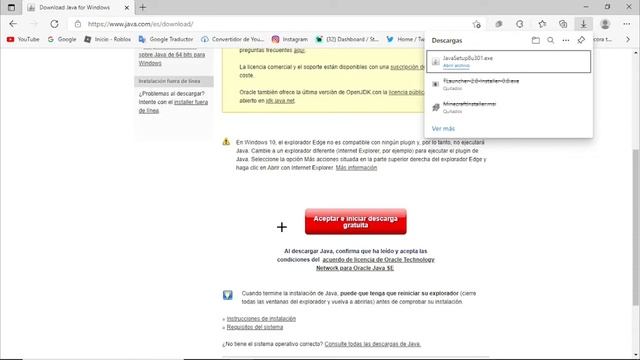Viewport: 640px width, 360px height.
Task: Open the tab actions menu icon
Action: tap(11, 7)
